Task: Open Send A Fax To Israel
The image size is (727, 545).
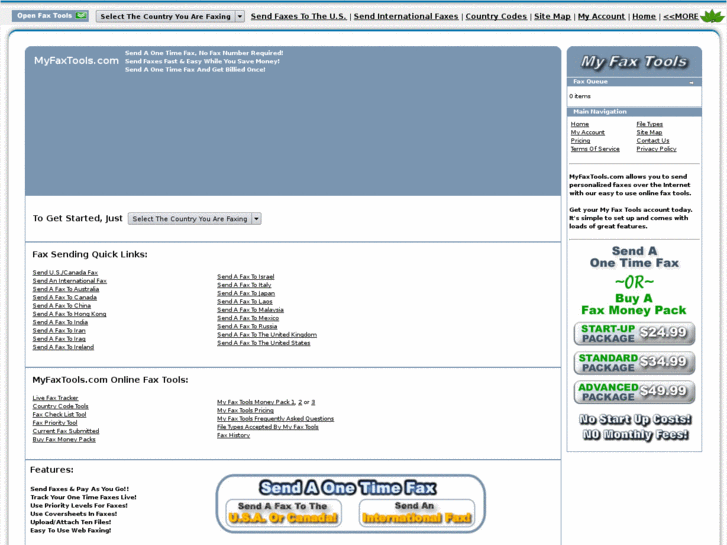Action: (246, 276)
